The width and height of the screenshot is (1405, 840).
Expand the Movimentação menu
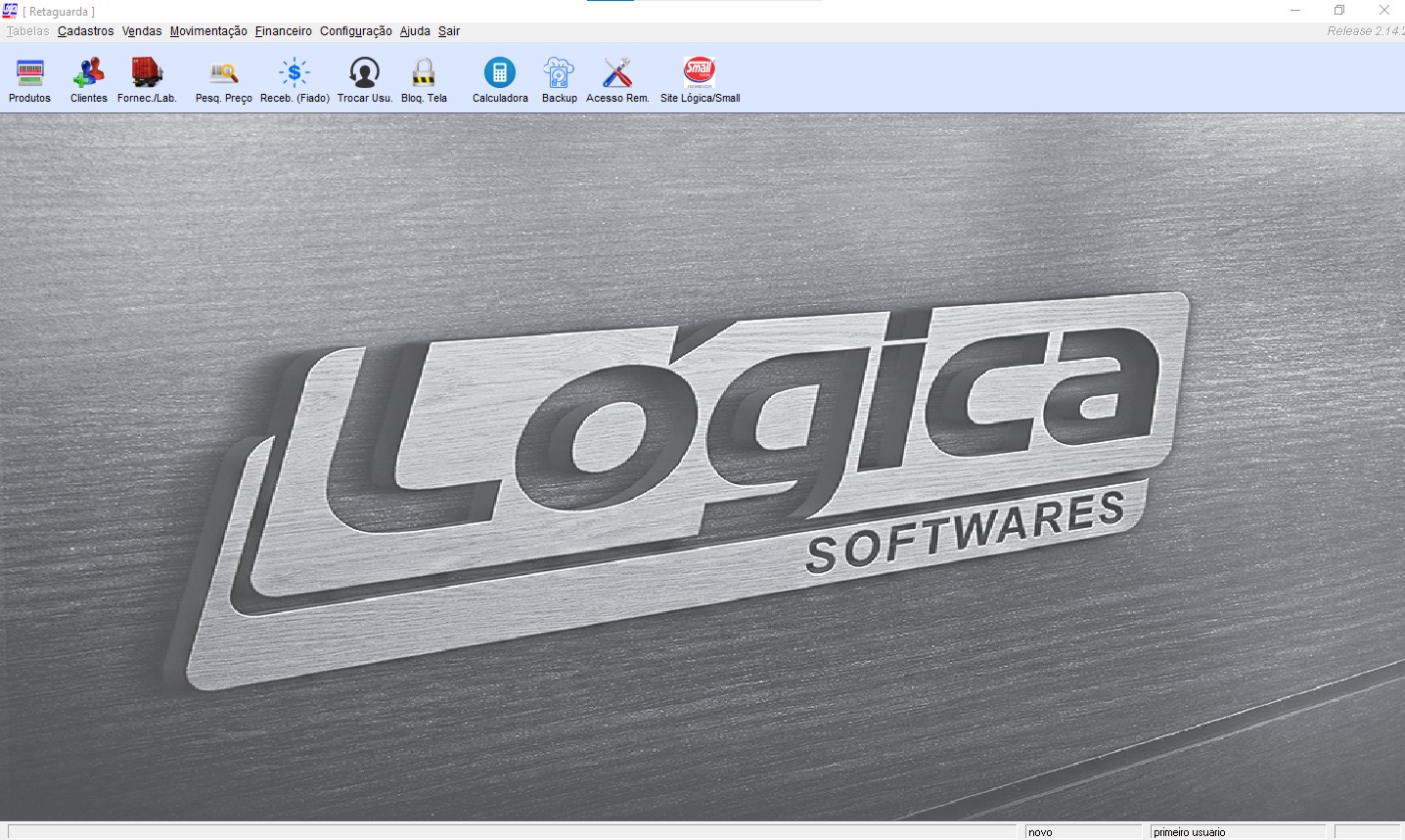click(208, 31)
